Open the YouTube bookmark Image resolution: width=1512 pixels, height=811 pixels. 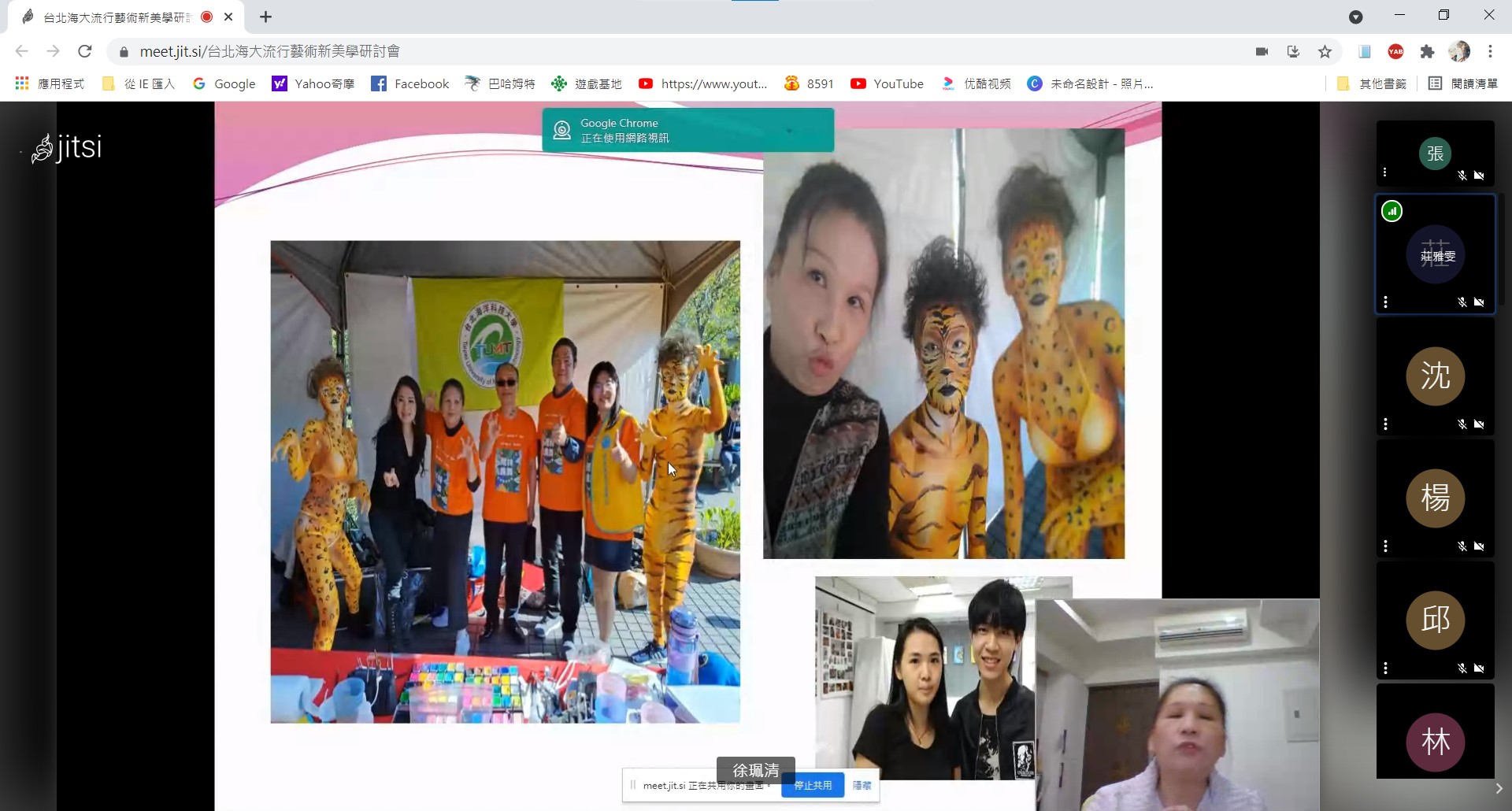pos(888,83)
